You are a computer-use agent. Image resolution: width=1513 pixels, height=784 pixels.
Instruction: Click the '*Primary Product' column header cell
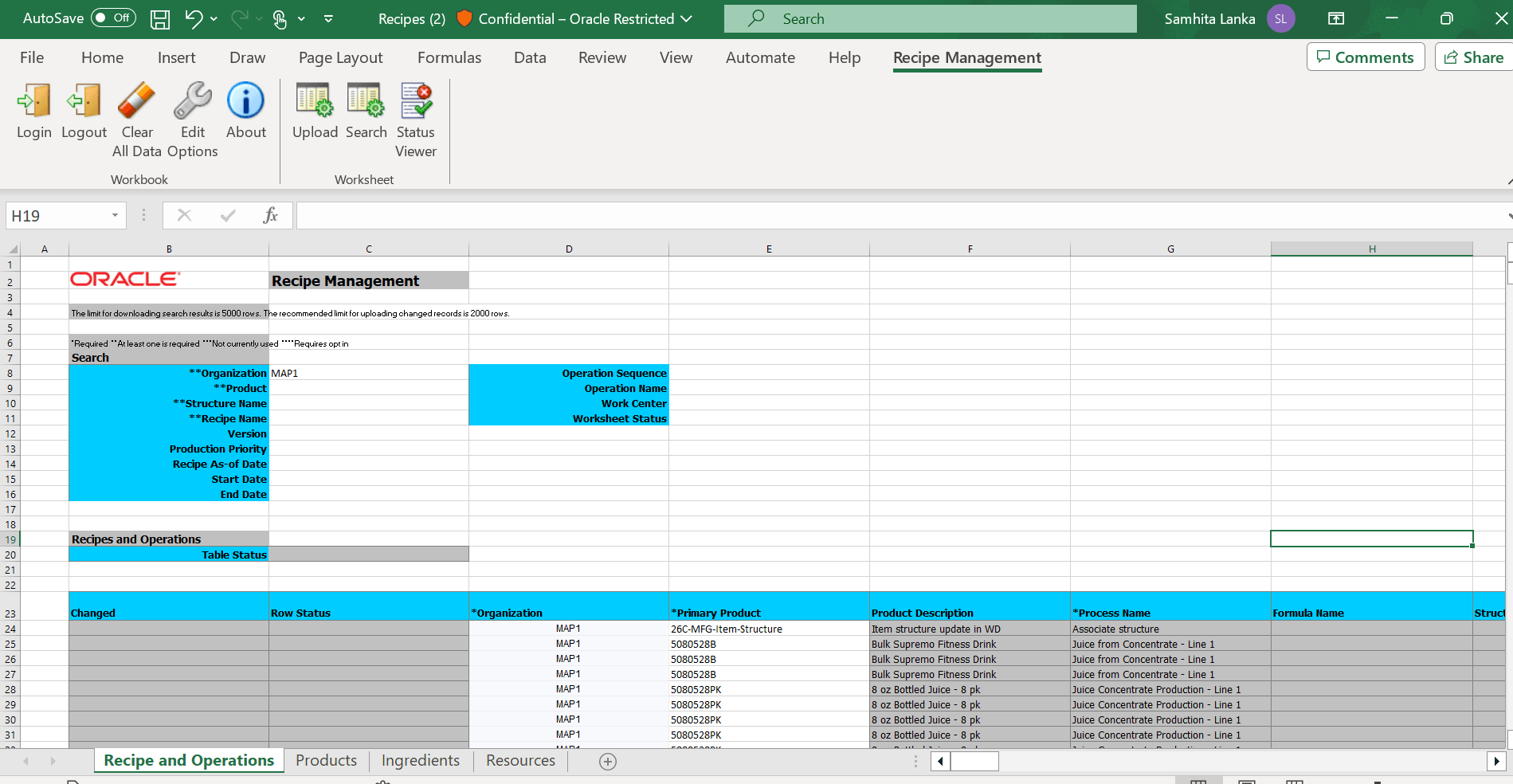[x=769, y=606]
